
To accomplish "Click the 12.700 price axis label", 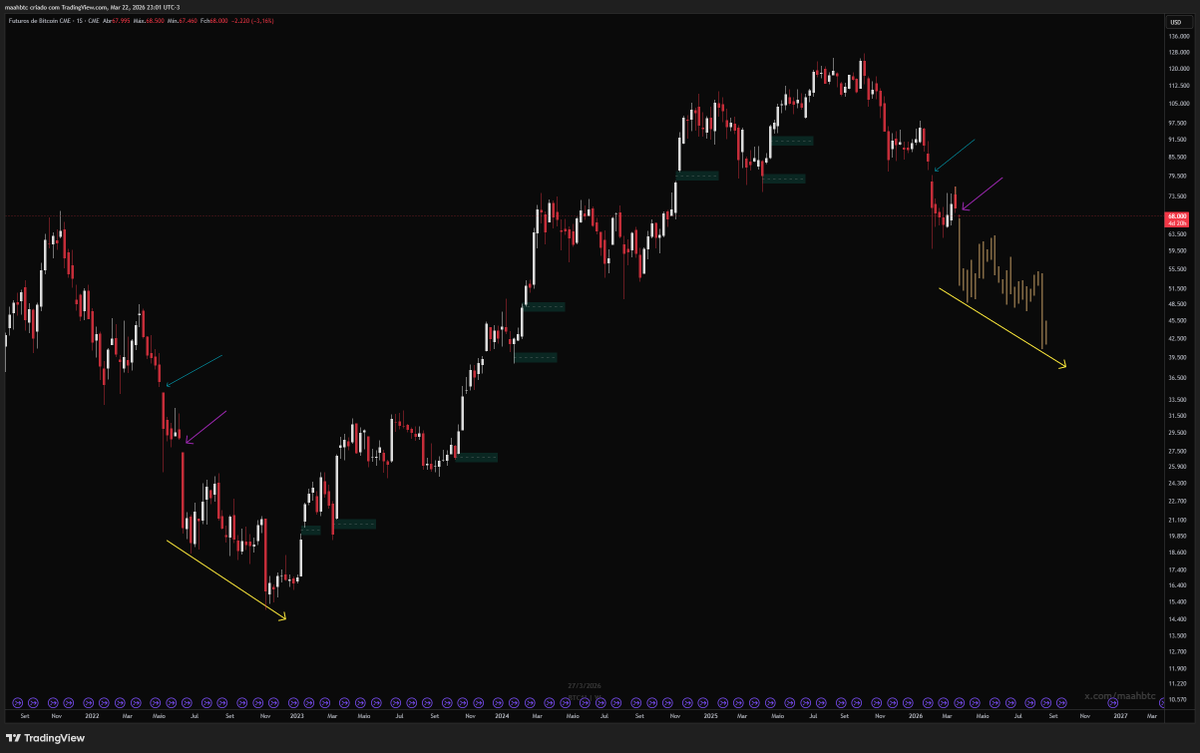I will [1177, 652].
